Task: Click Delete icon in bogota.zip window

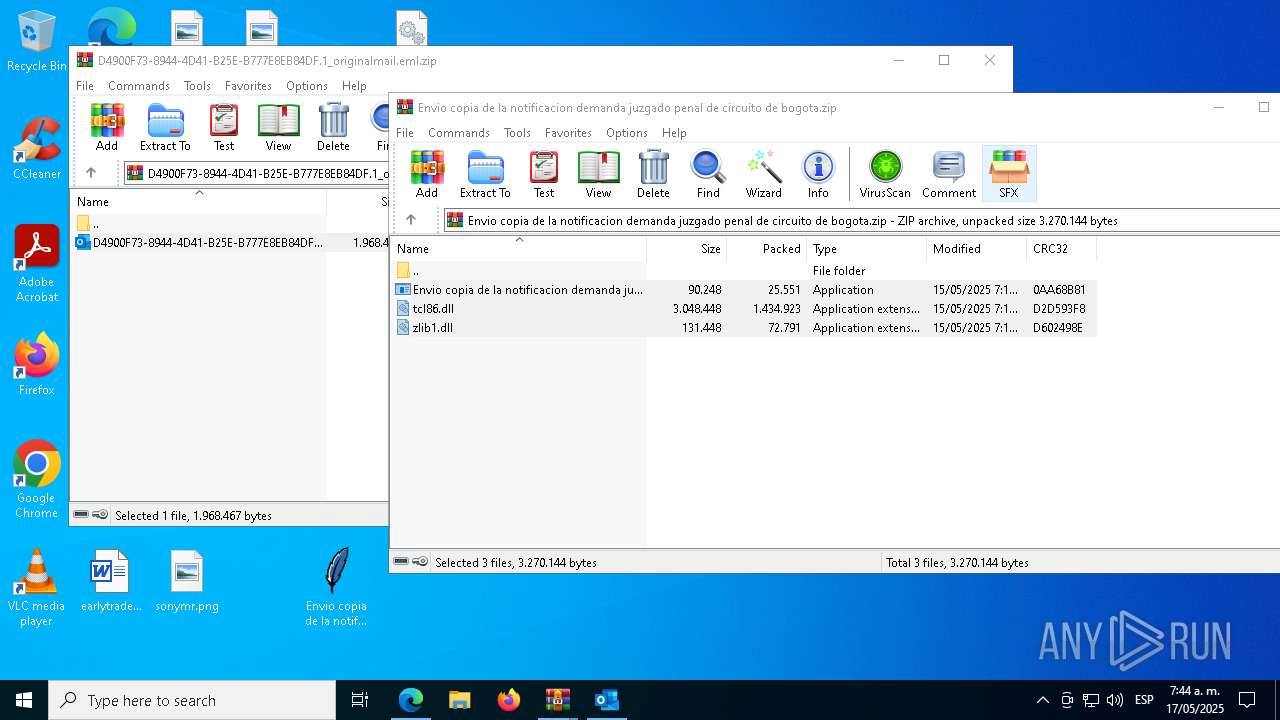Action: [x=653, y=174]
